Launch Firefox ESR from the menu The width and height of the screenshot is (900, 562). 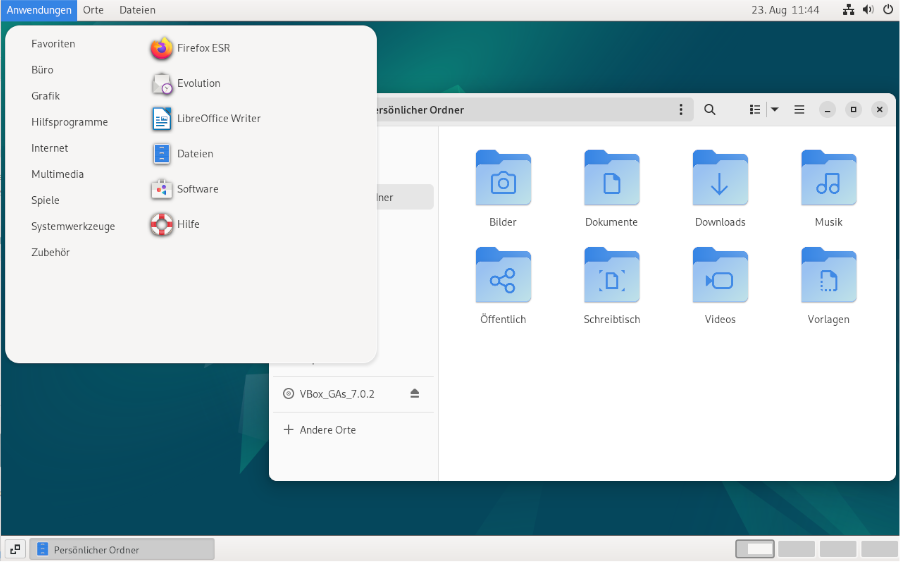tap(191, 48)
